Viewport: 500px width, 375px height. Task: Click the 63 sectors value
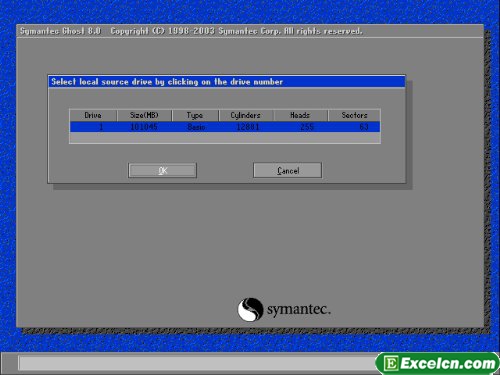tap(364, 127)
